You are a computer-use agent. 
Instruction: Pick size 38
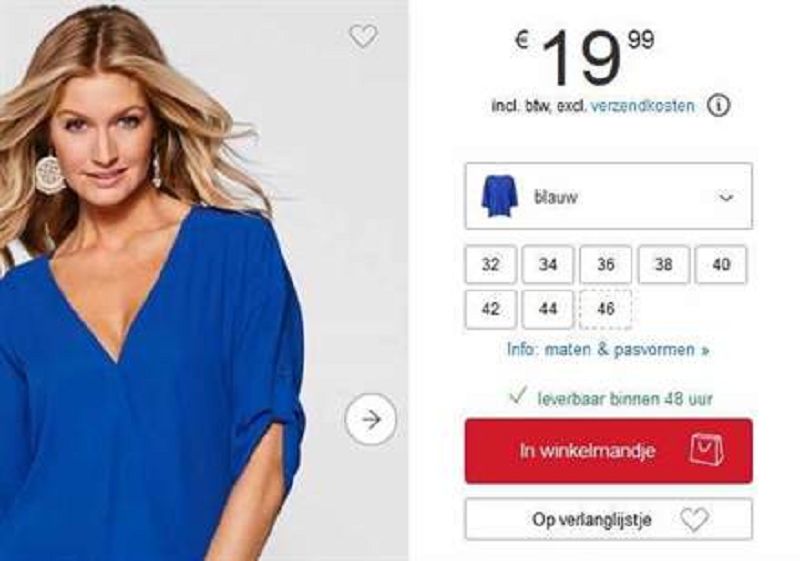pyautogui.click(x=663, y=264)
